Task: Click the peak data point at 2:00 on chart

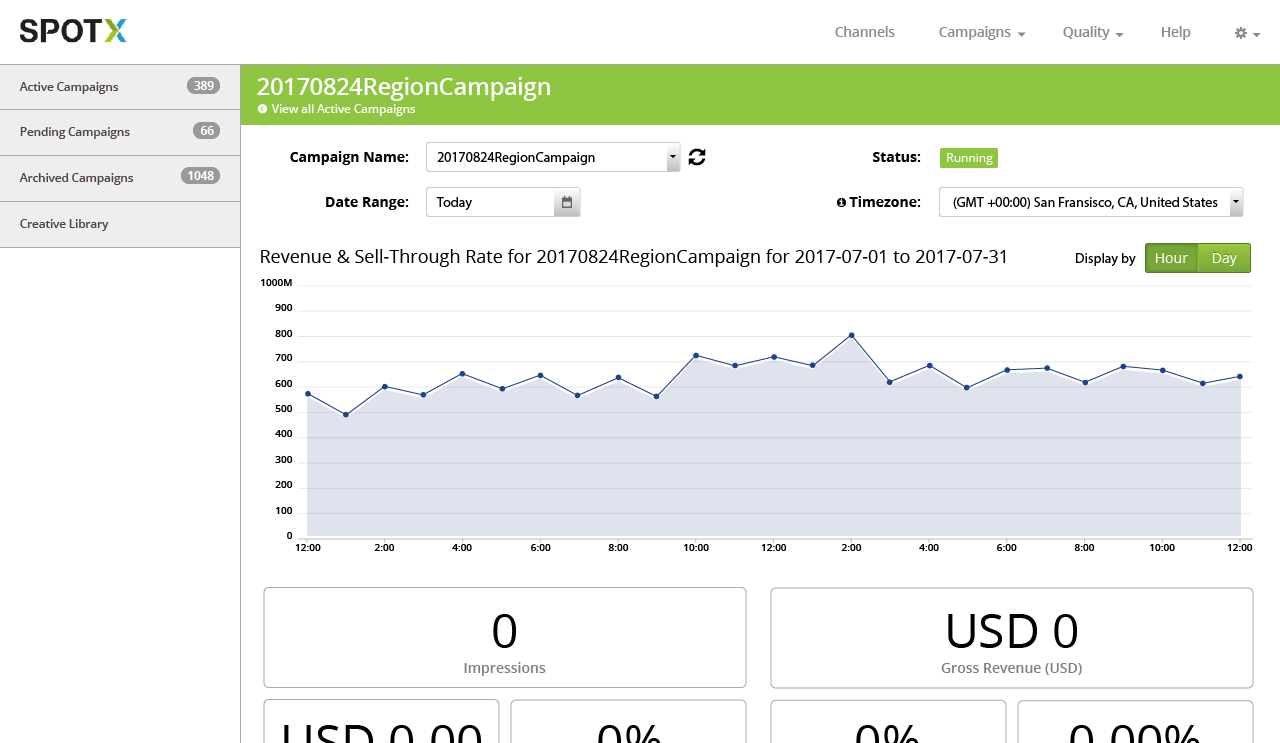Action: click(x=851, y=335)
